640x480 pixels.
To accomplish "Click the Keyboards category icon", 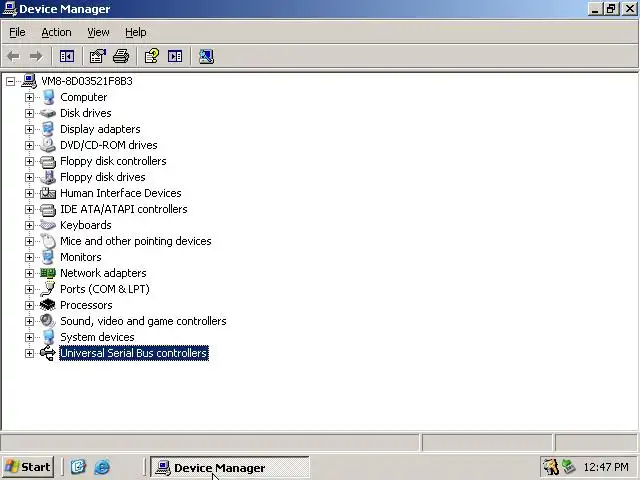I will pos(48,225).
